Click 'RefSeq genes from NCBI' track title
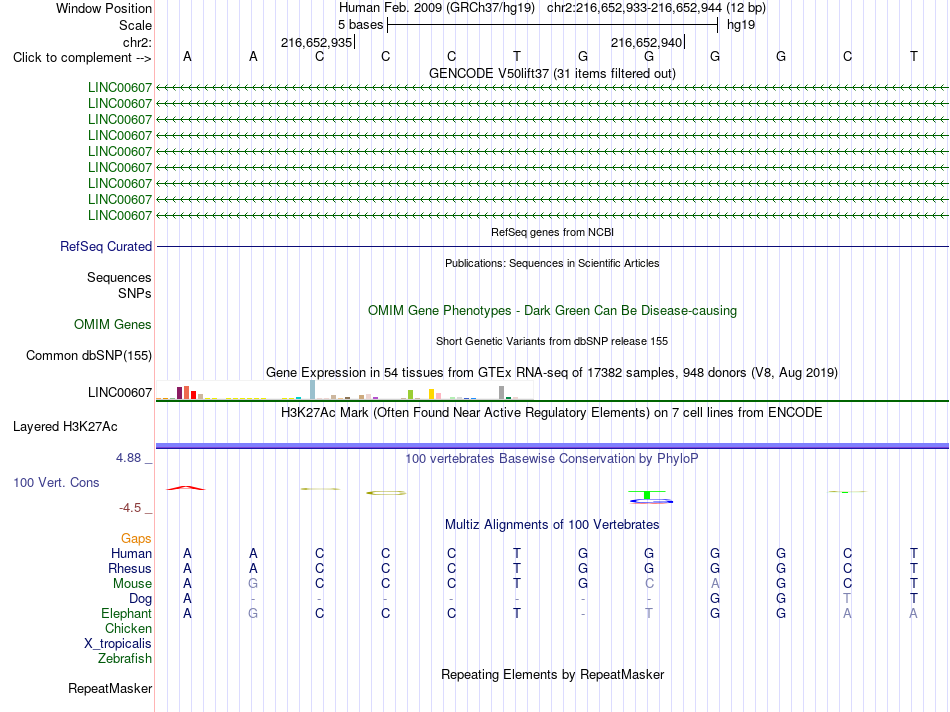950x712 pixels. (552, 232)
